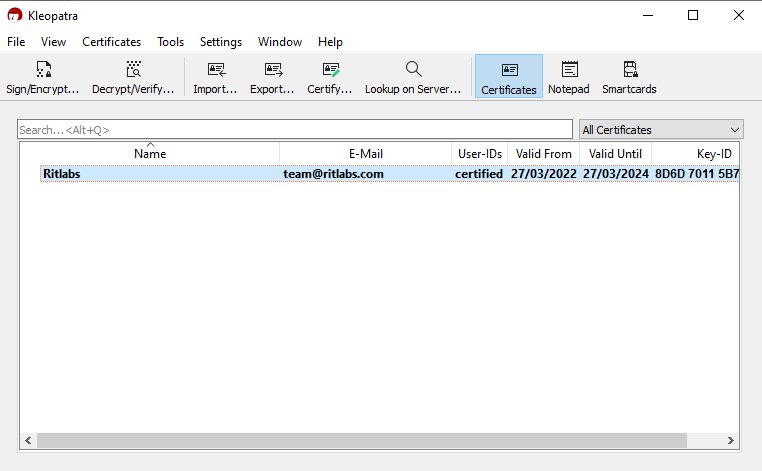Image resolution: width=762 pixels, height=471 pixels.
Task: Open the Settings menu
Action: 221,42
